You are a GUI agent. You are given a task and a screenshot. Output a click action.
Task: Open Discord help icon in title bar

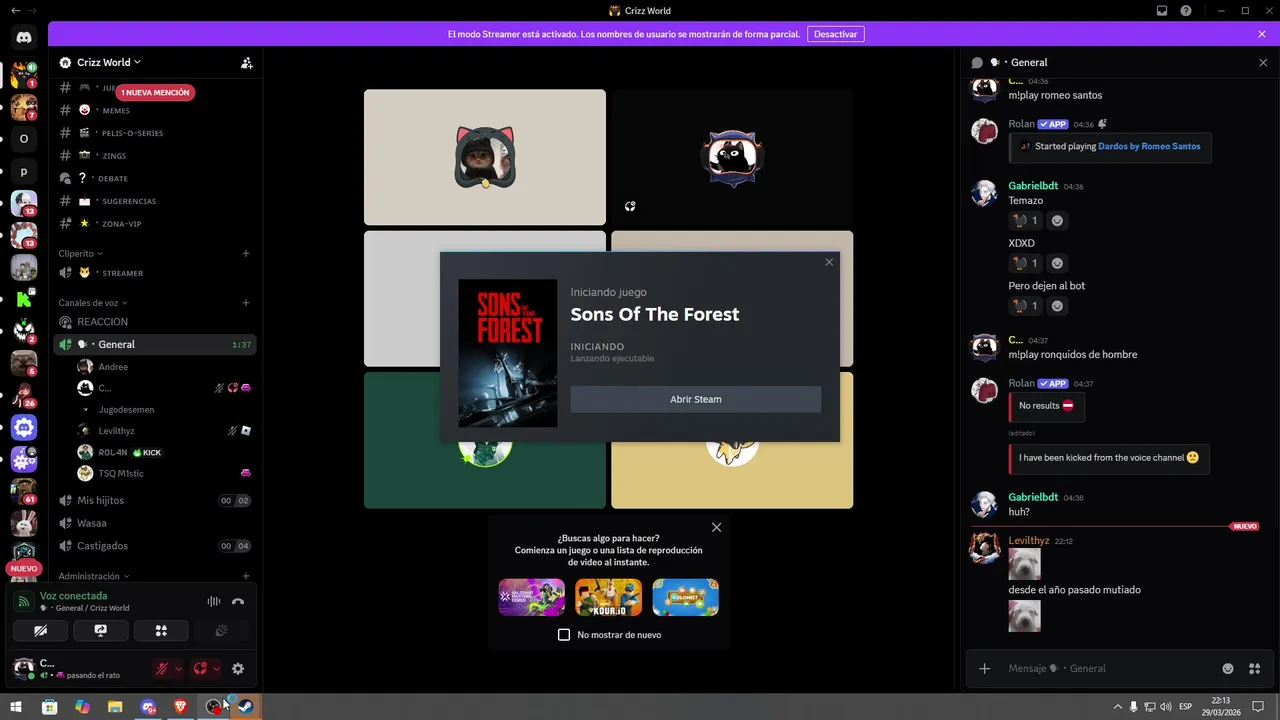[x=1186, y=11]
